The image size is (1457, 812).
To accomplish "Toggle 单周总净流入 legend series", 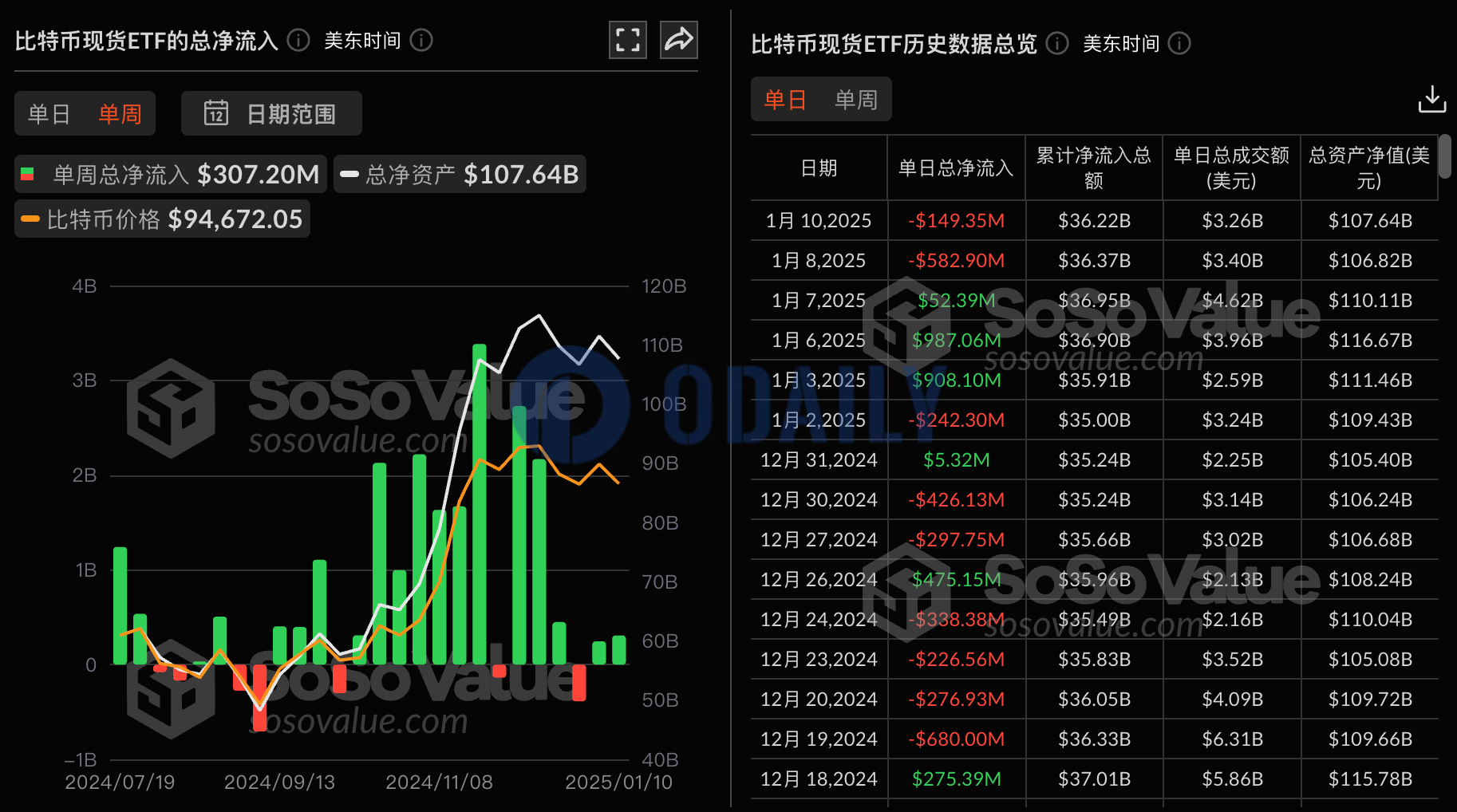I will tap(171, 174).
